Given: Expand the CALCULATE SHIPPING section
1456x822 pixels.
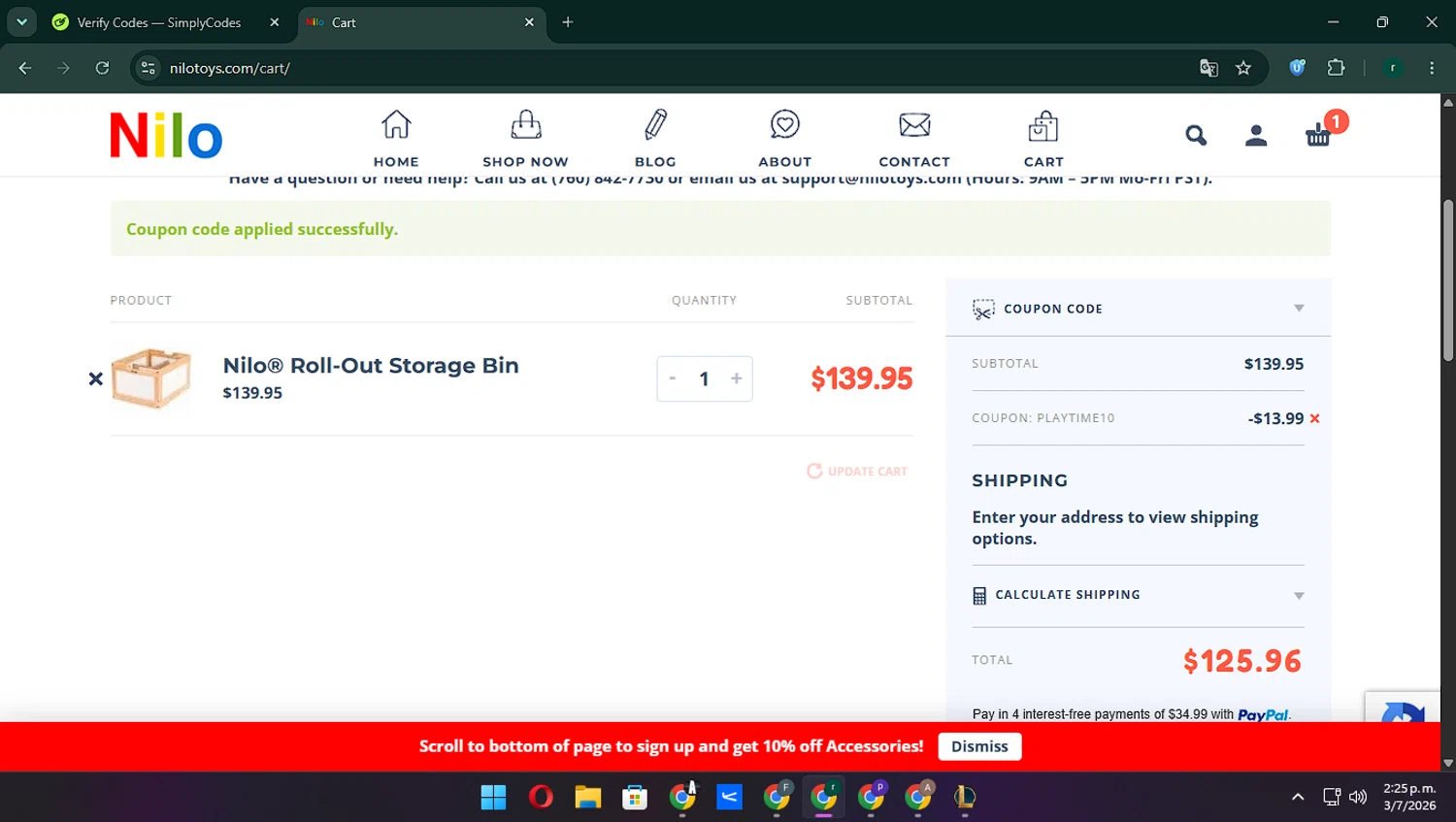Looking at the screenshot, I should pos(1139,595).
